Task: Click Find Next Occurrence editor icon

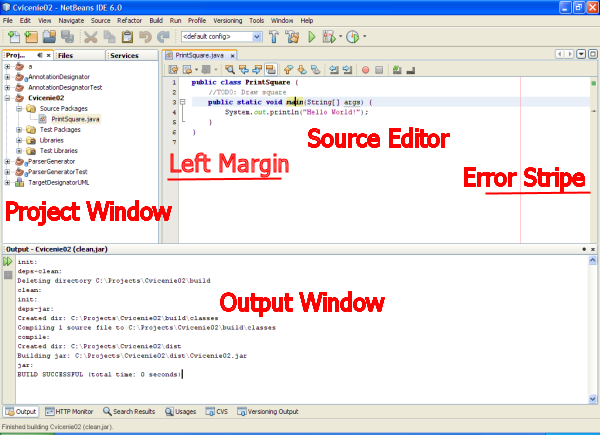Action: click(x=257, y=69)
